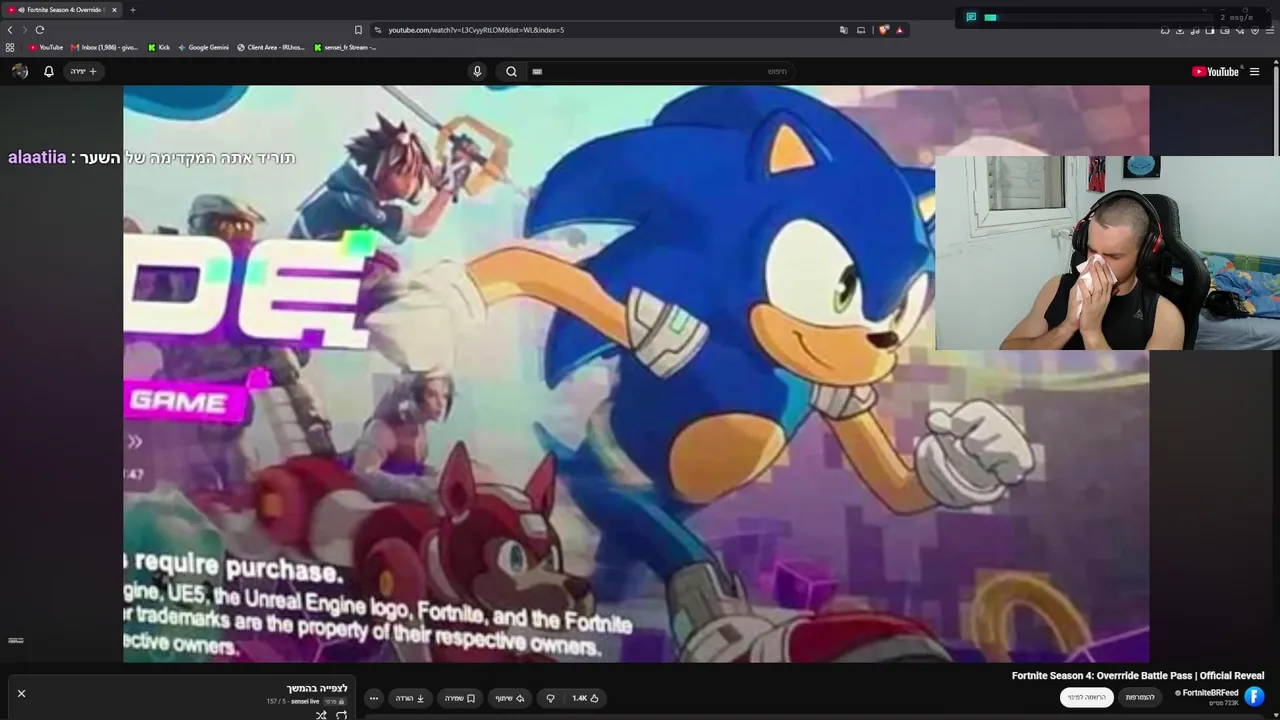Click the Join channel button
The image size is (1280, 720).
click(1140, 697)
